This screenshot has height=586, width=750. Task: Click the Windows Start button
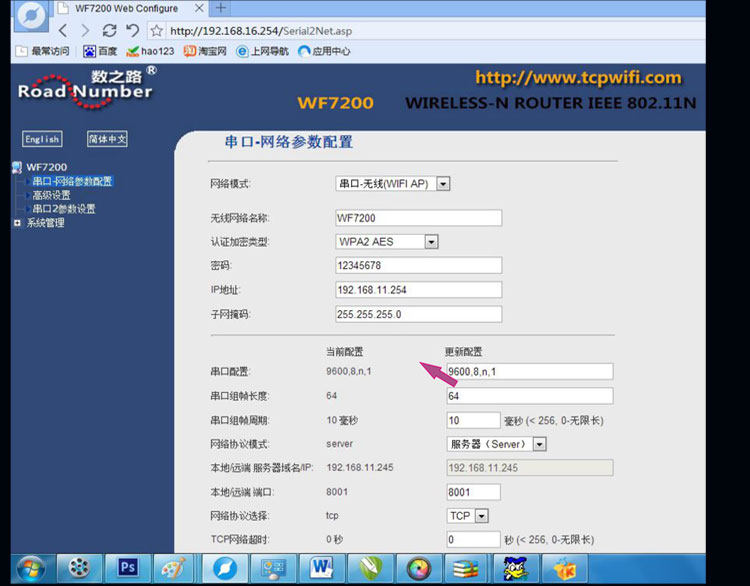[x=31, y=569]
